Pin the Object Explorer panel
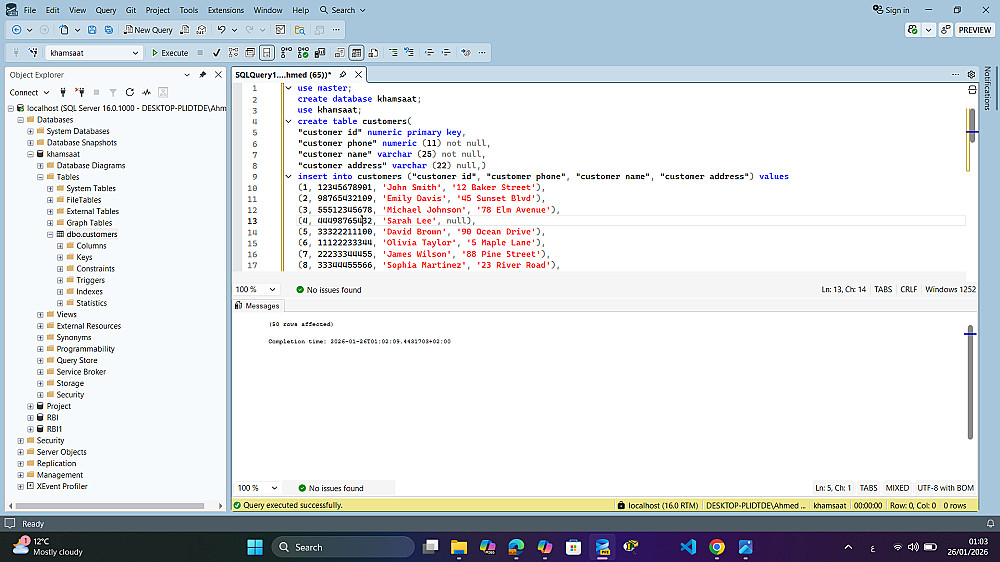 coord(203,75)
